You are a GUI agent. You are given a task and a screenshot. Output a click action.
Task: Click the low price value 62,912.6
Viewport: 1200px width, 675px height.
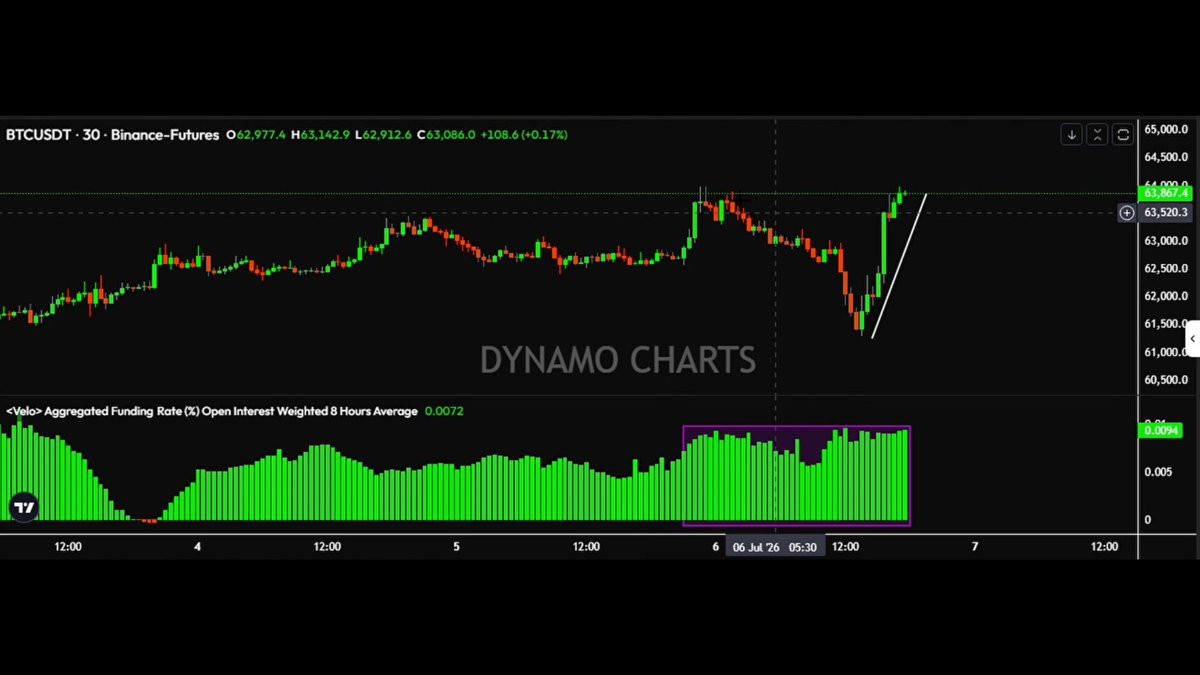[x=387, y=134]
